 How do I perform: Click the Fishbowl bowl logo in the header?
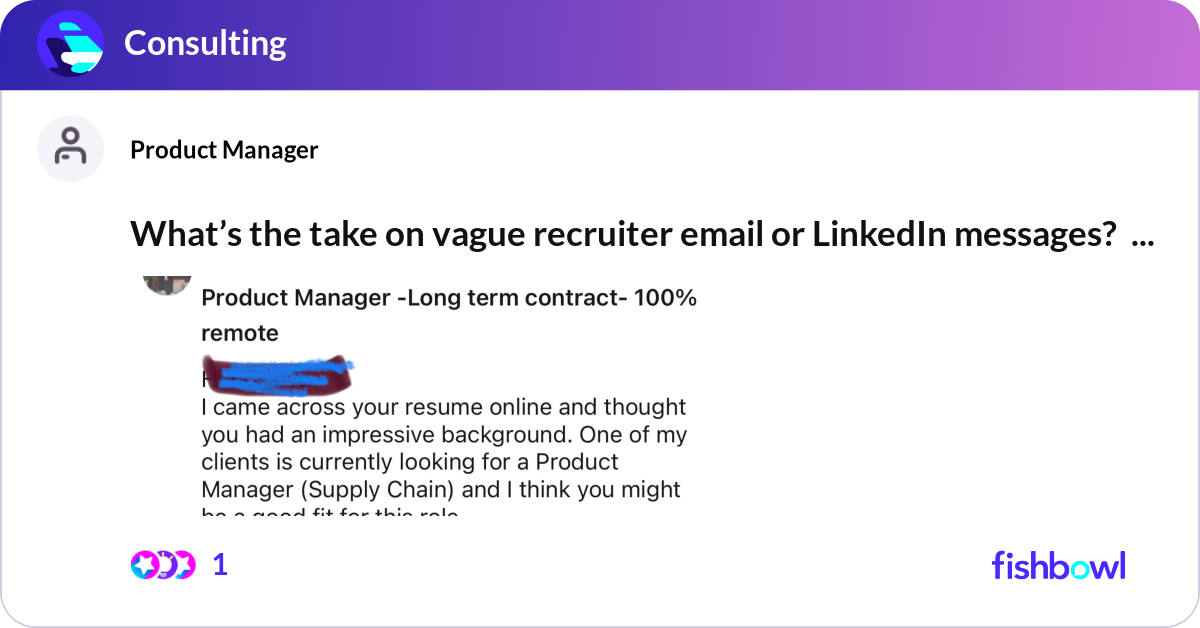tap(69, 43)
